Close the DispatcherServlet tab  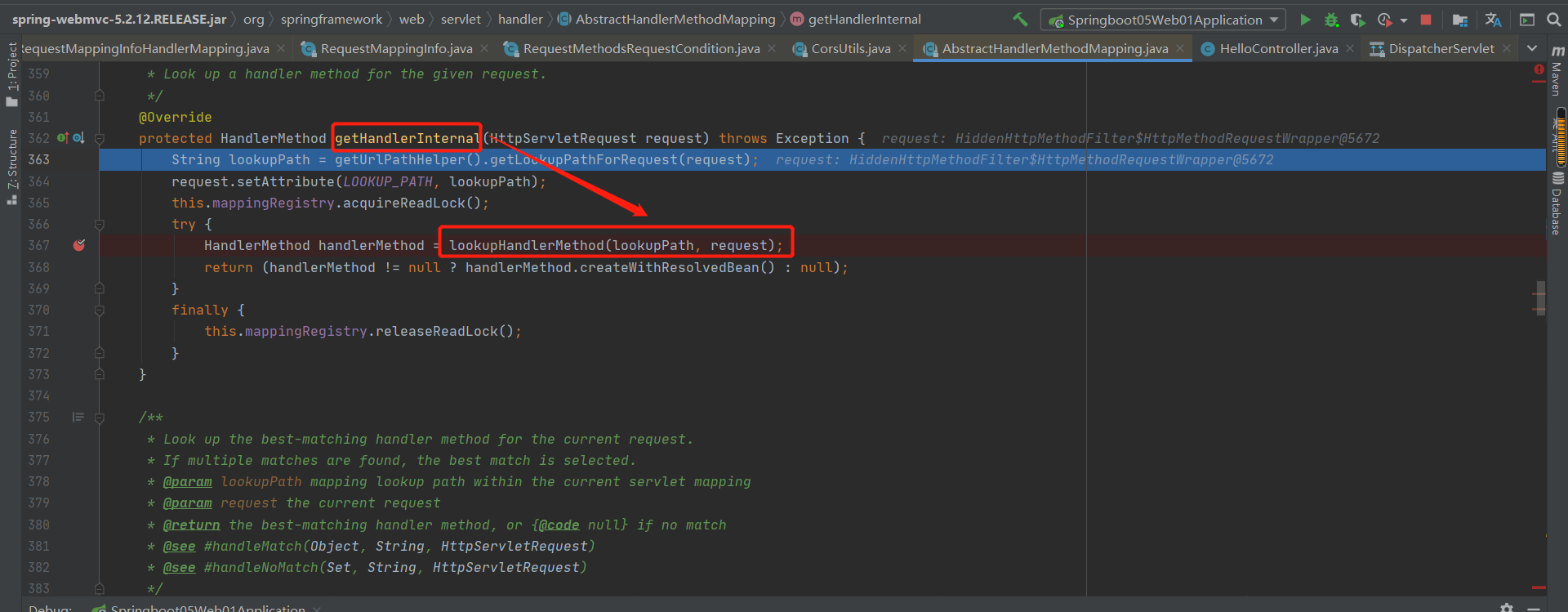[1507, 49]
